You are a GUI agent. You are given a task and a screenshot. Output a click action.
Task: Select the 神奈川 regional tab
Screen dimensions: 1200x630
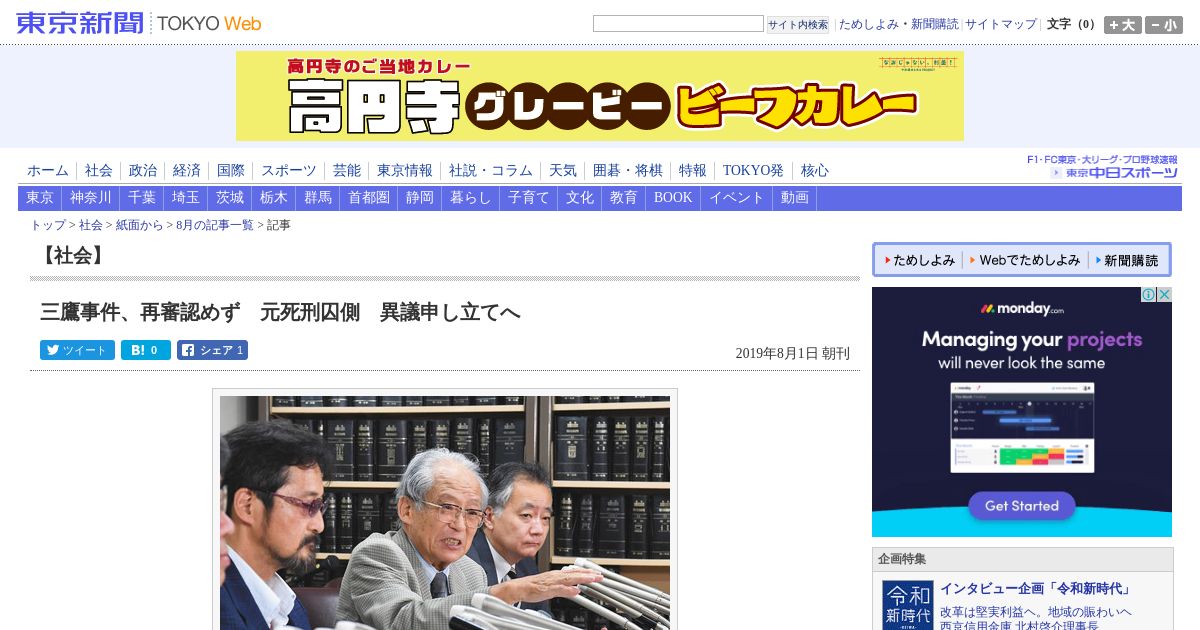tap(91, 198)
